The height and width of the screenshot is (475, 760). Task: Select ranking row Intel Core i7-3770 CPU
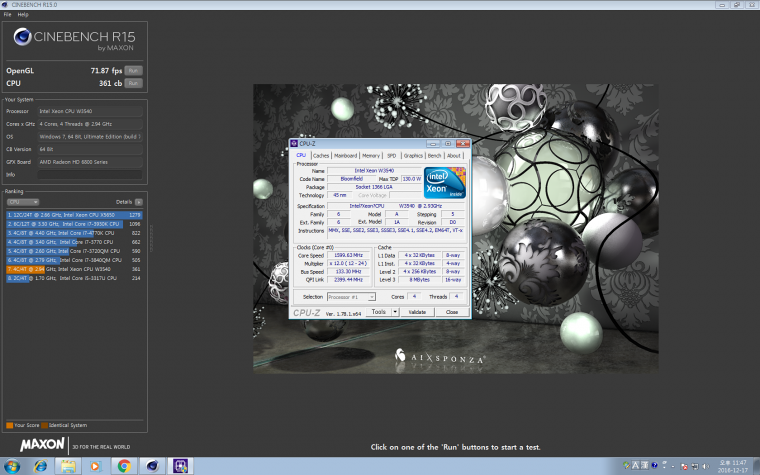coord(74,242)
